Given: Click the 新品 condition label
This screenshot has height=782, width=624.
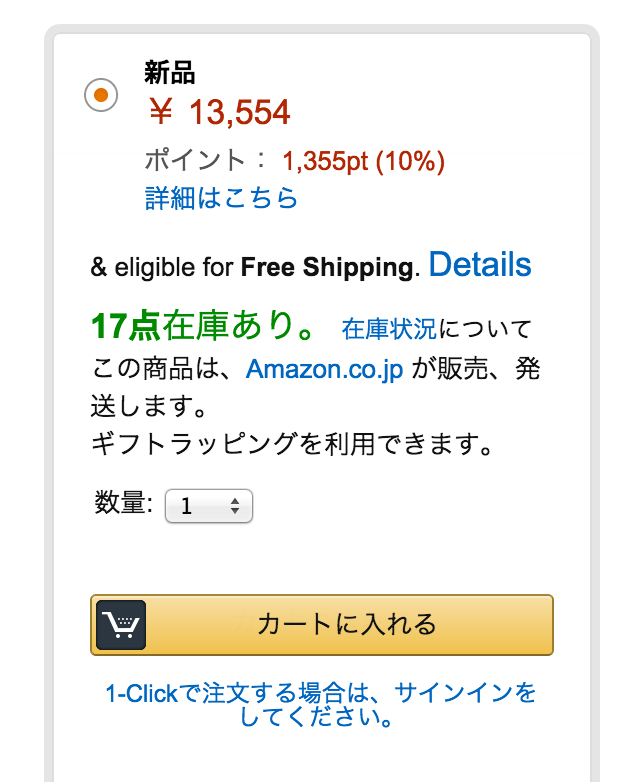Looking at the screenshot, I should pyautogui.click(x=170, y=73).
